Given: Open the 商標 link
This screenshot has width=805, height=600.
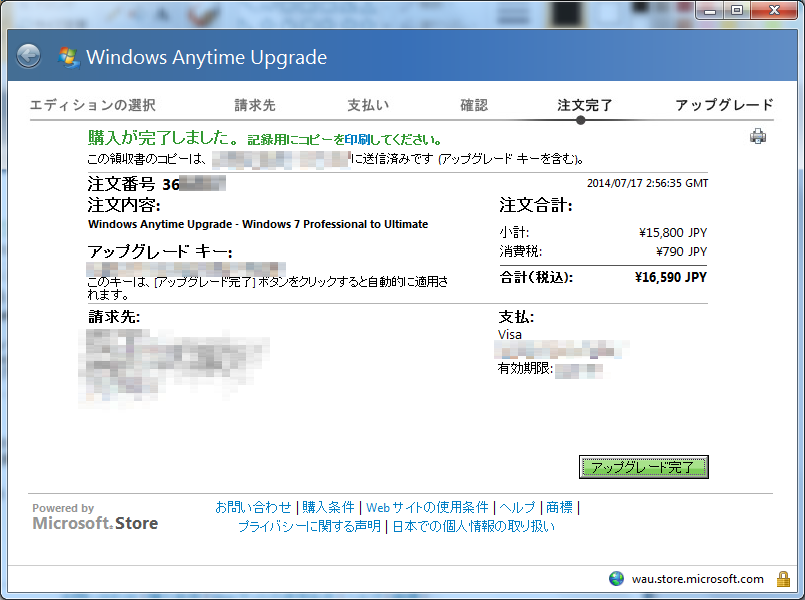Looking at the screenshot, I should coord(559,507).
